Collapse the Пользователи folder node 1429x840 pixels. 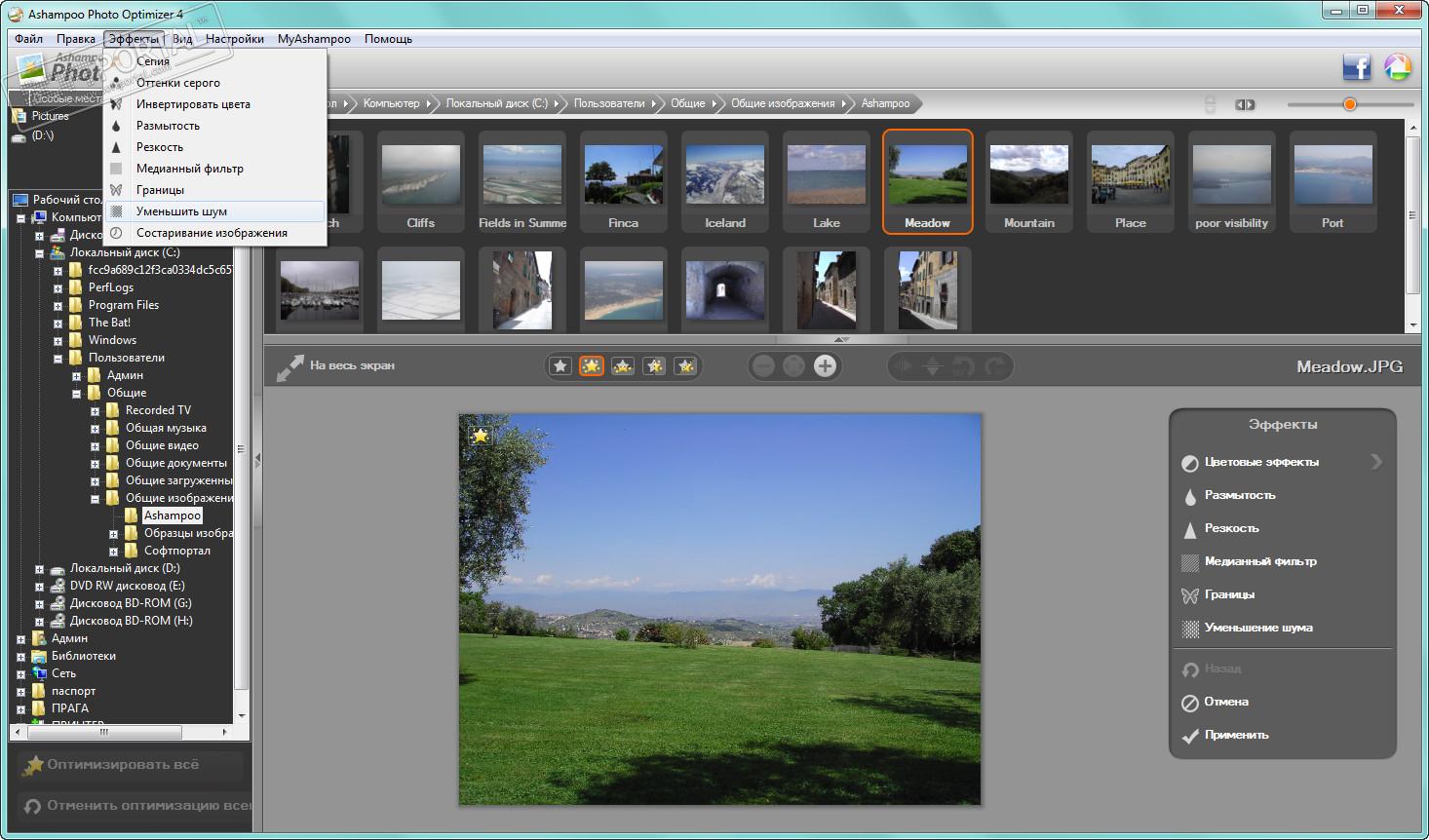coord(58,359)
